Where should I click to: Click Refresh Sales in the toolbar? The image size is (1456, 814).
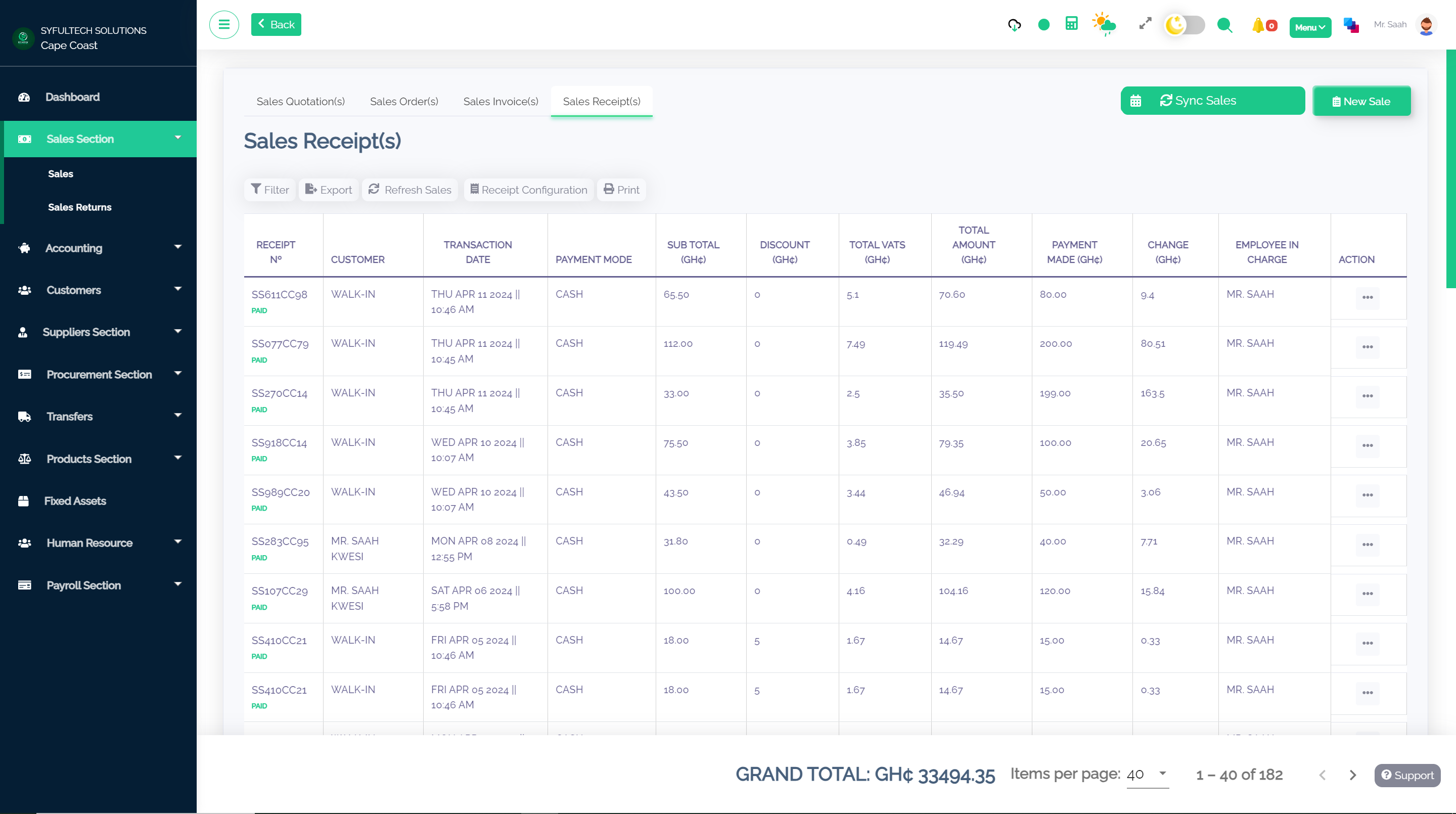[410, 190]
